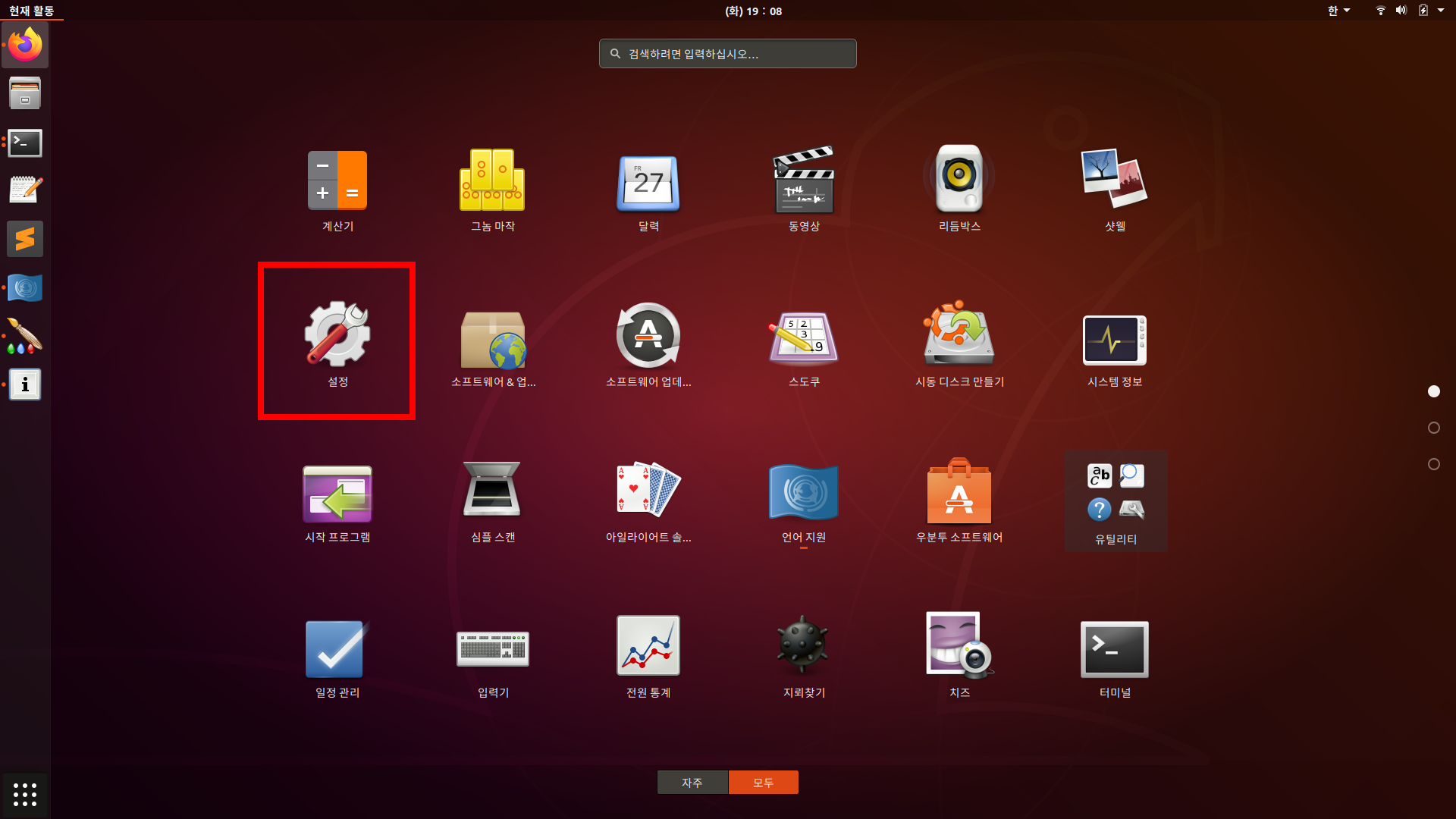Launch the 치즈 webcam app
The height and width of the screenshot is (819, 1456).
[x=959, y=647]
